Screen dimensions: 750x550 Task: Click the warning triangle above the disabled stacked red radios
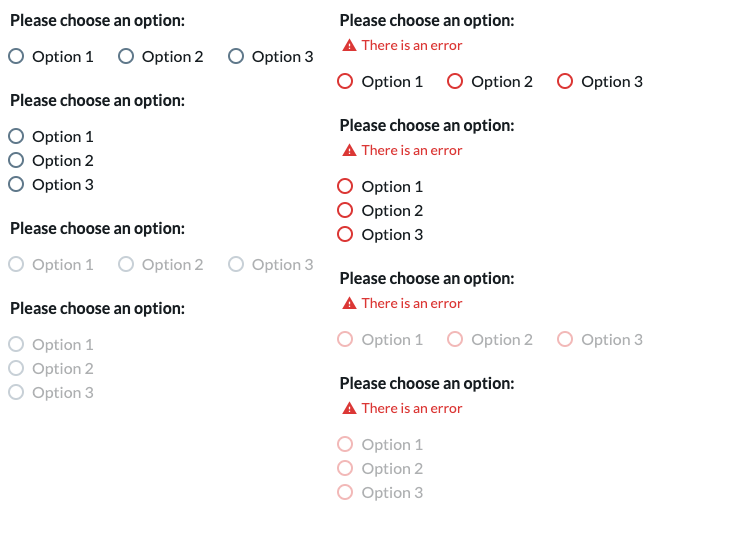(x=350, y=408)
